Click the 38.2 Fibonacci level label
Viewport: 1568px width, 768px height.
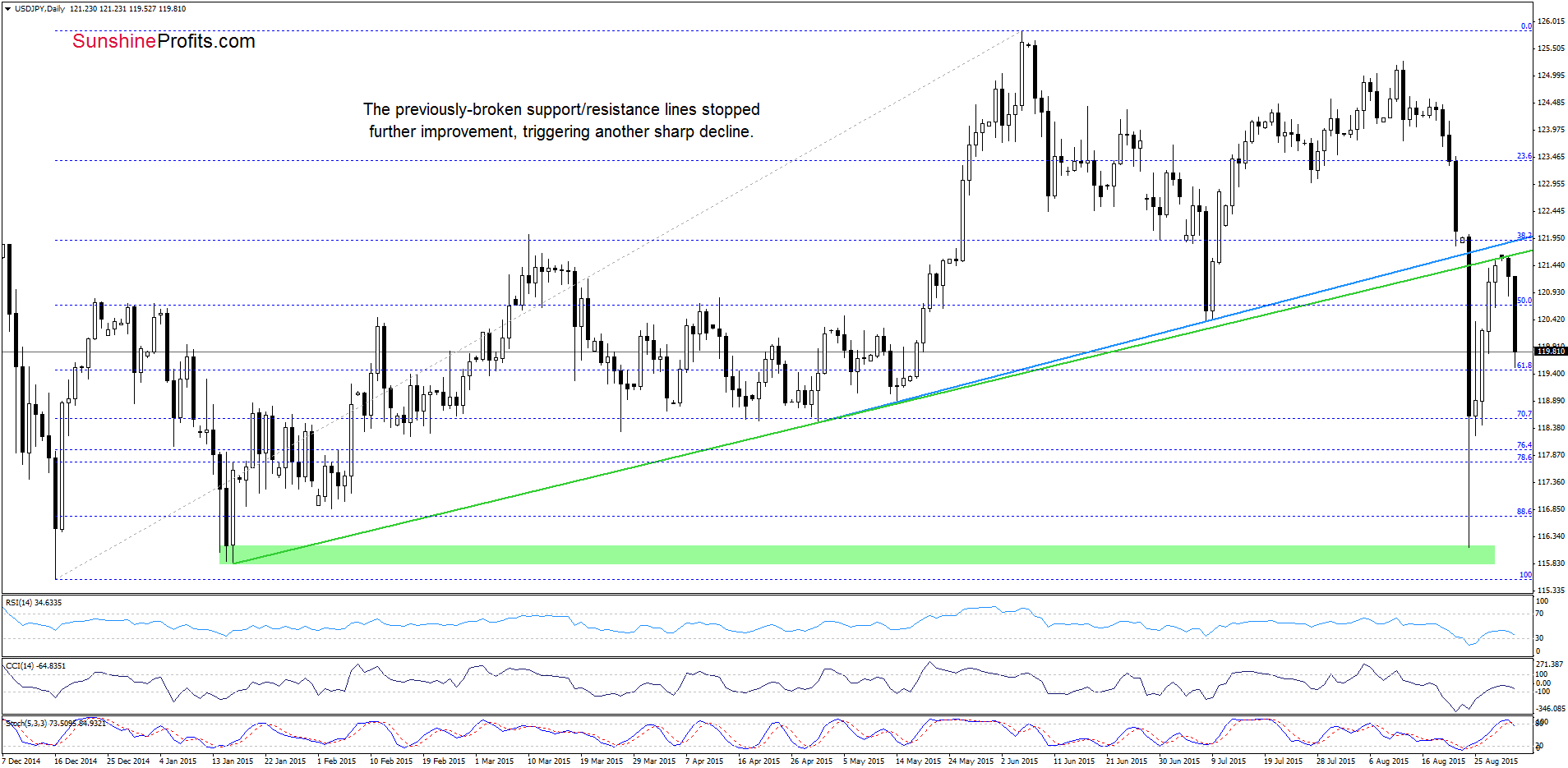coord(1524,236)
